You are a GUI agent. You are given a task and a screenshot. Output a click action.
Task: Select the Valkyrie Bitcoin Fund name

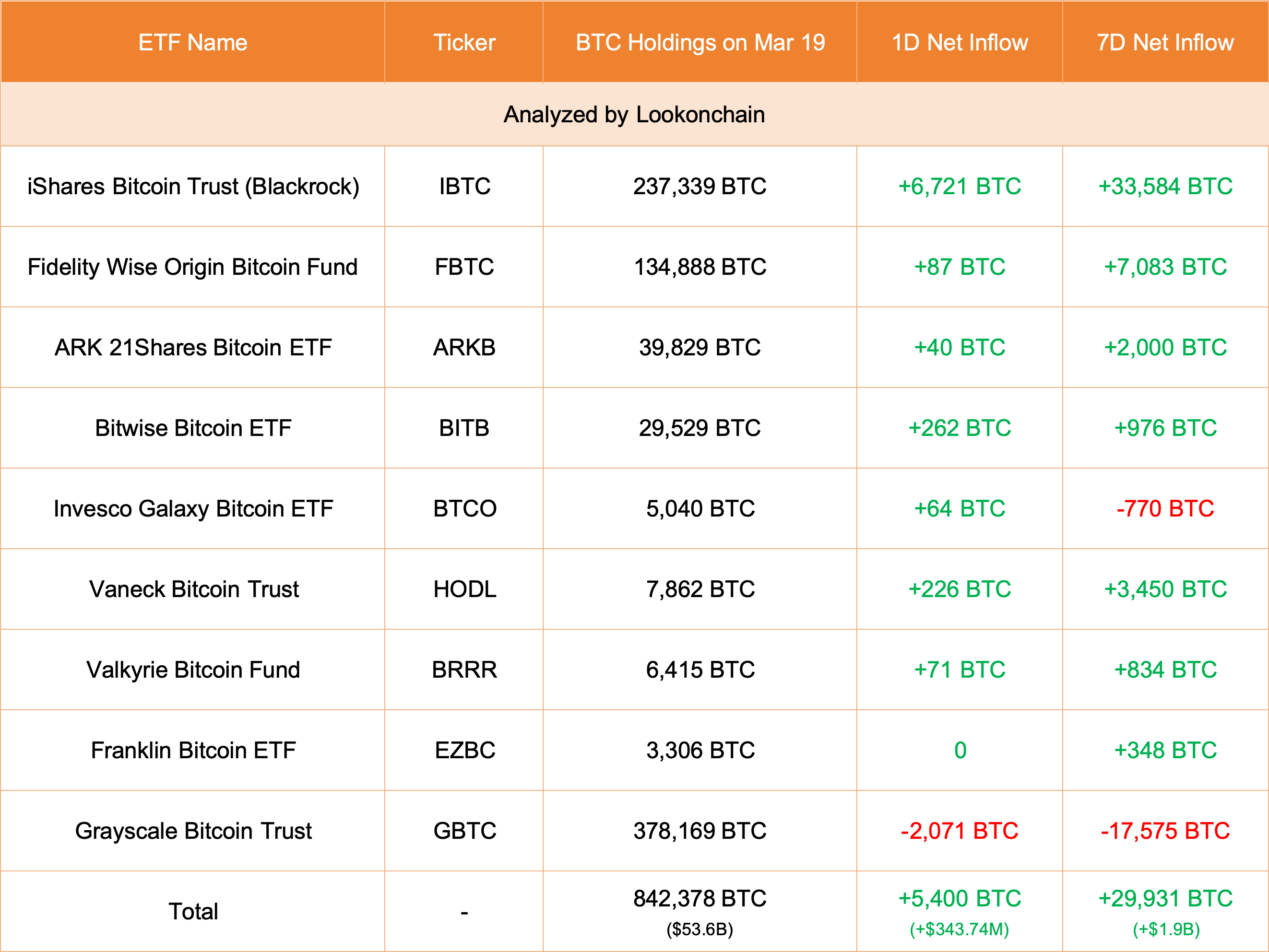point(193,670)
